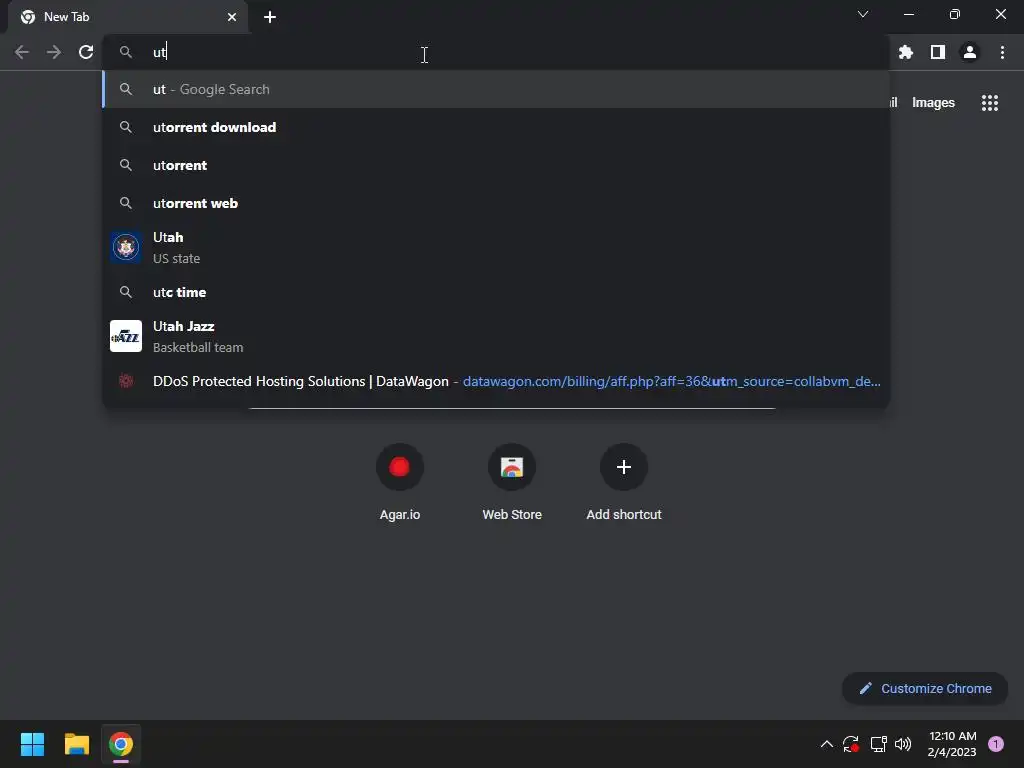1024x768 pixels.
Task: Select 'Utah US state' suggestion
Action: [x=496, y=248]
